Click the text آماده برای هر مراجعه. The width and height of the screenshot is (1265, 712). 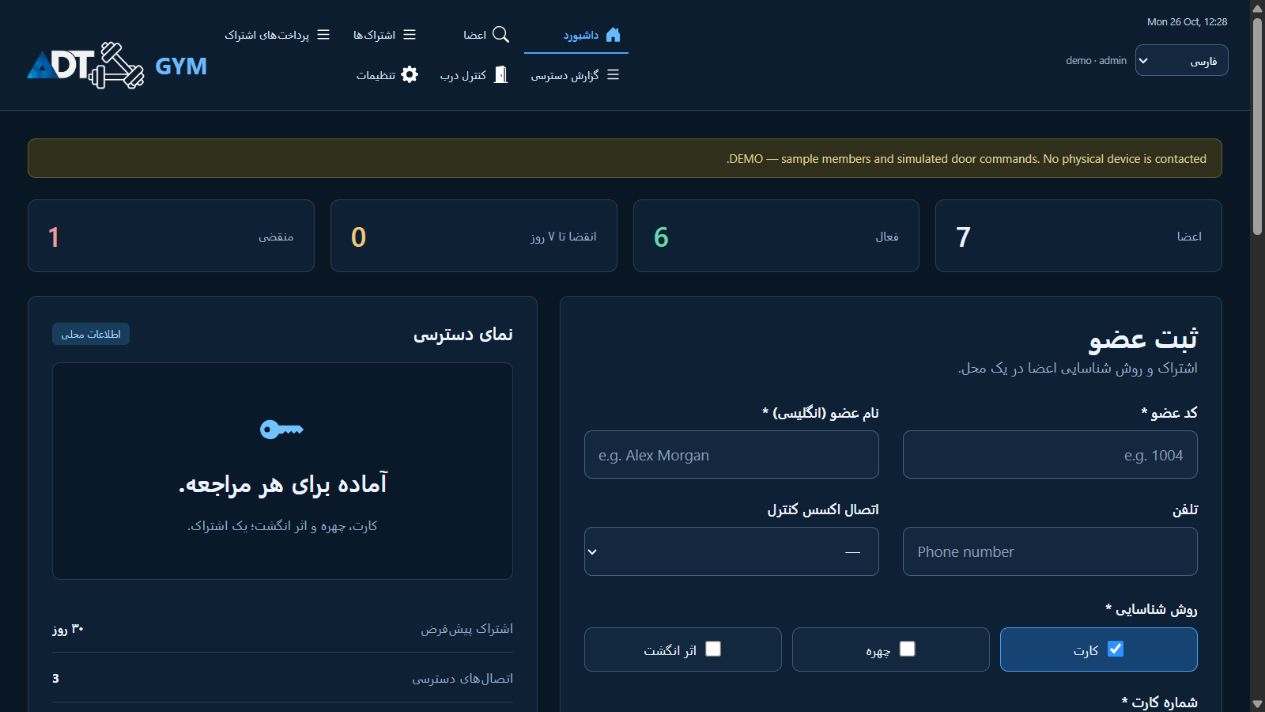(x=283, y=485)
